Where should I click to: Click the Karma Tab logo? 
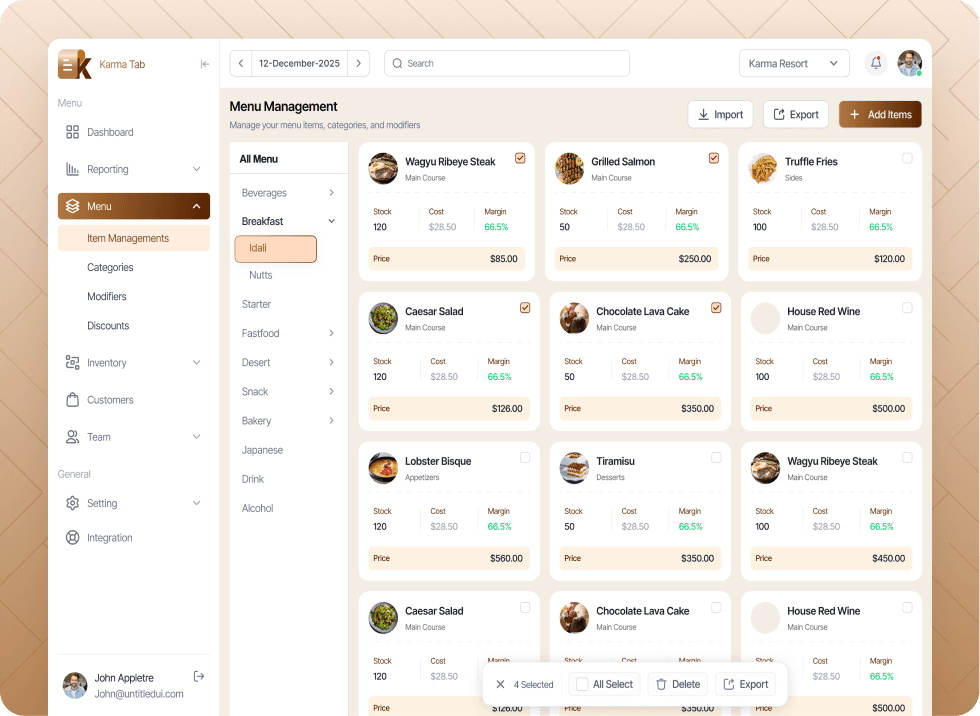pos(75,64)
